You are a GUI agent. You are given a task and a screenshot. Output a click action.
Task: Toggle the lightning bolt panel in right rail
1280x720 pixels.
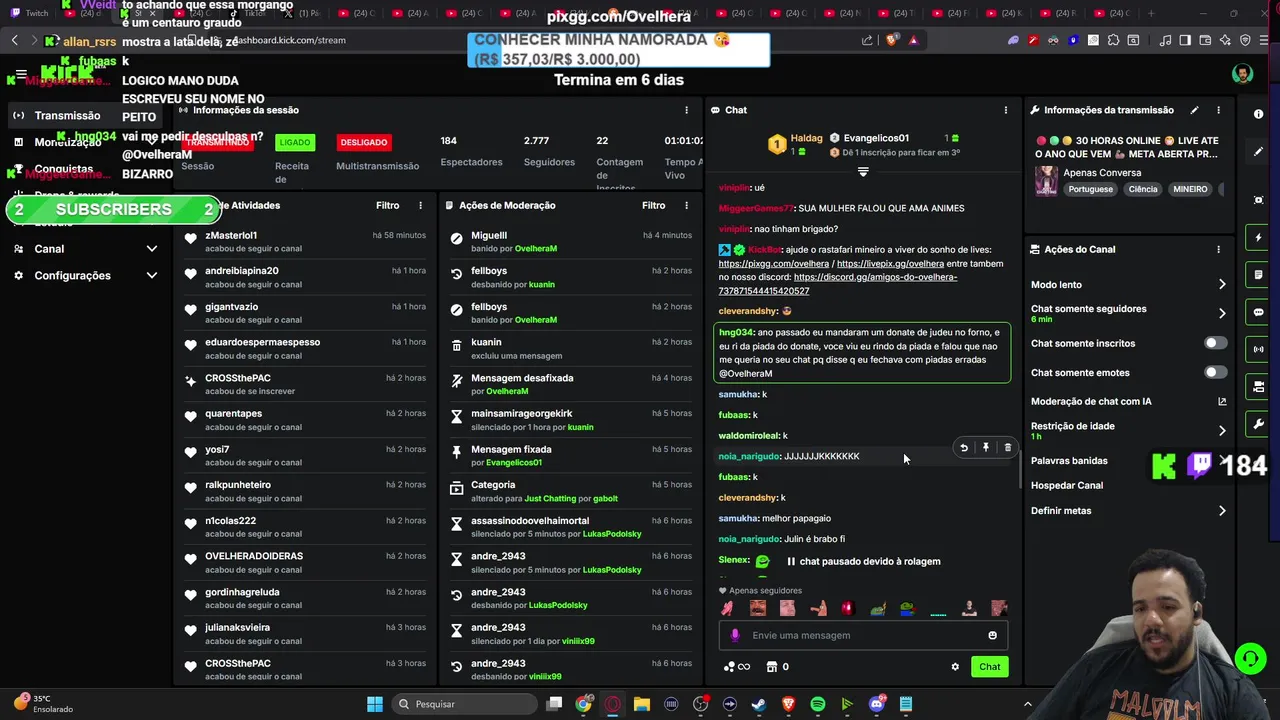[1258, 238]
